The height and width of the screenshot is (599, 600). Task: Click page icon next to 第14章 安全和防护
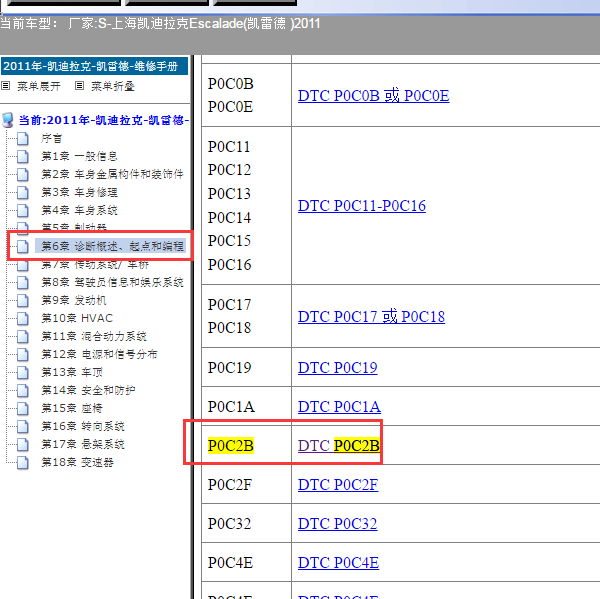pyautogui.click(x=23, y=390)
